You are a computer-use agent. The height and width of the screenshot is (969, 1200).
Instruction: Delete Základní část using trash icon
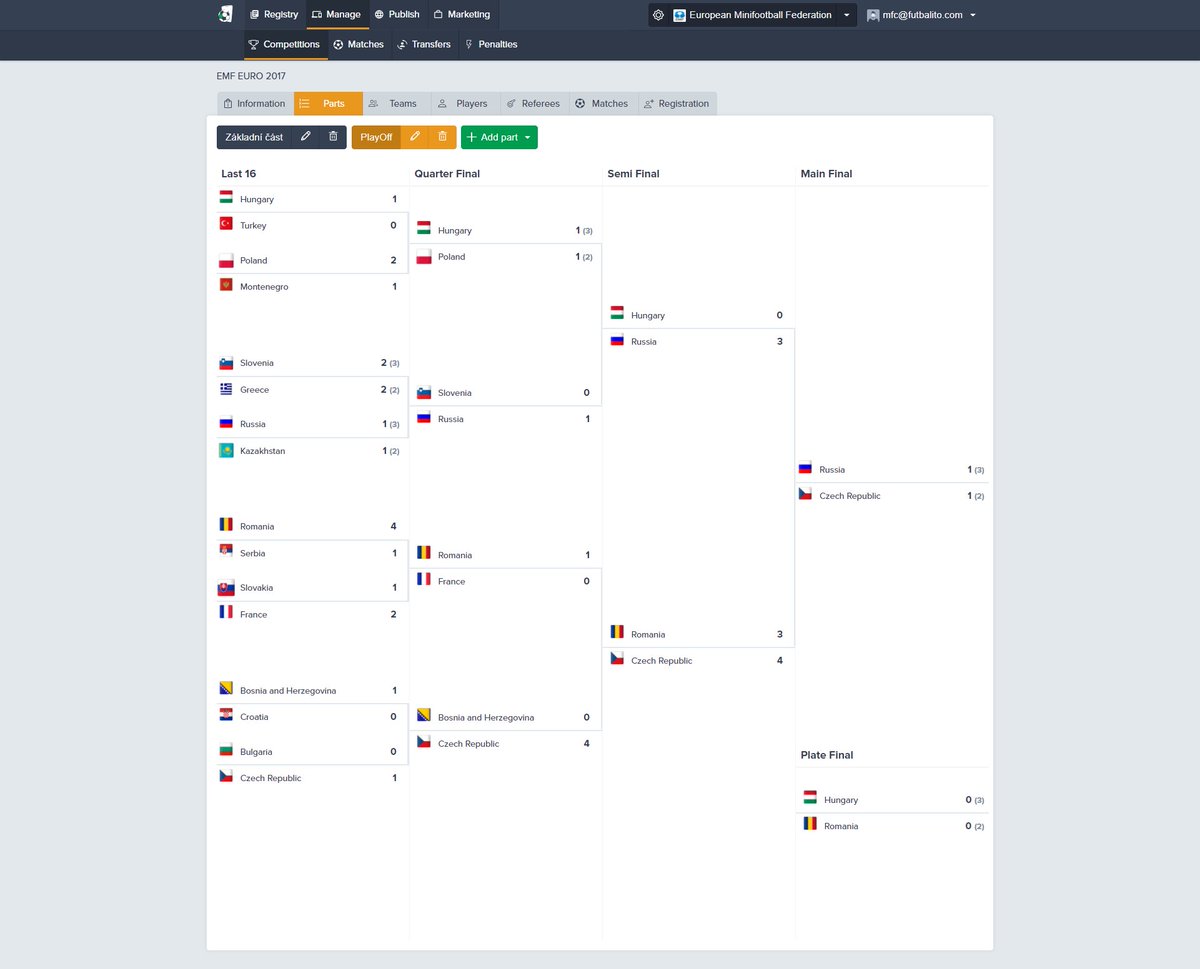pos(331,137)
